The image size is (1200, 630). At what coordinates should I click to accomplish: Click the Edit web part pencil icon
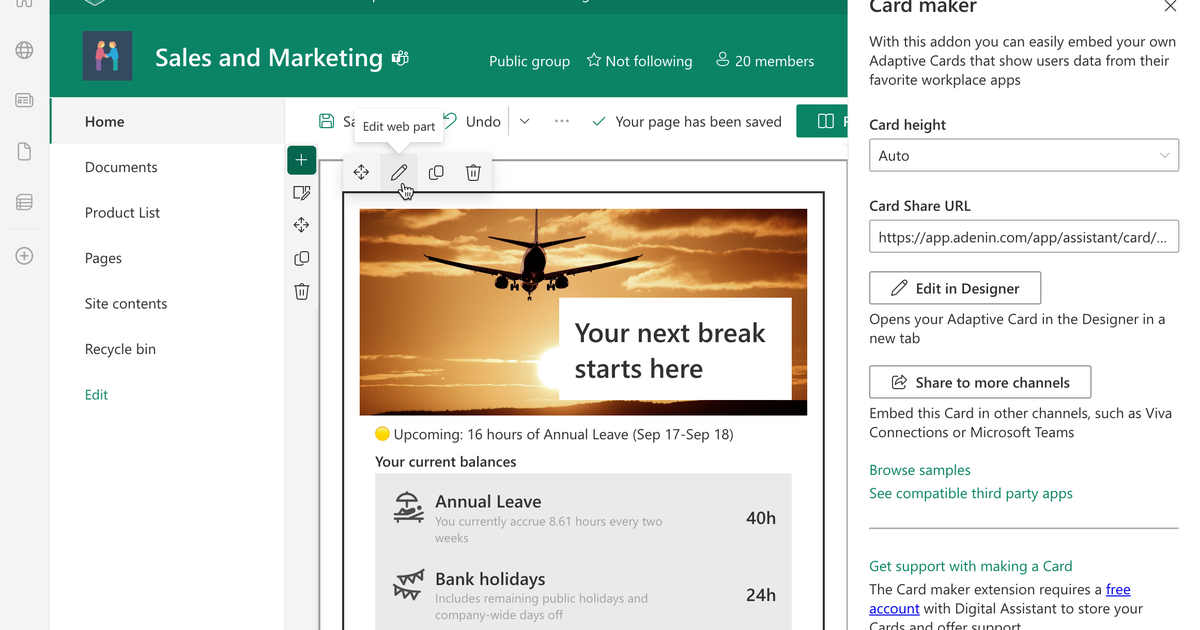pos(399,172)
